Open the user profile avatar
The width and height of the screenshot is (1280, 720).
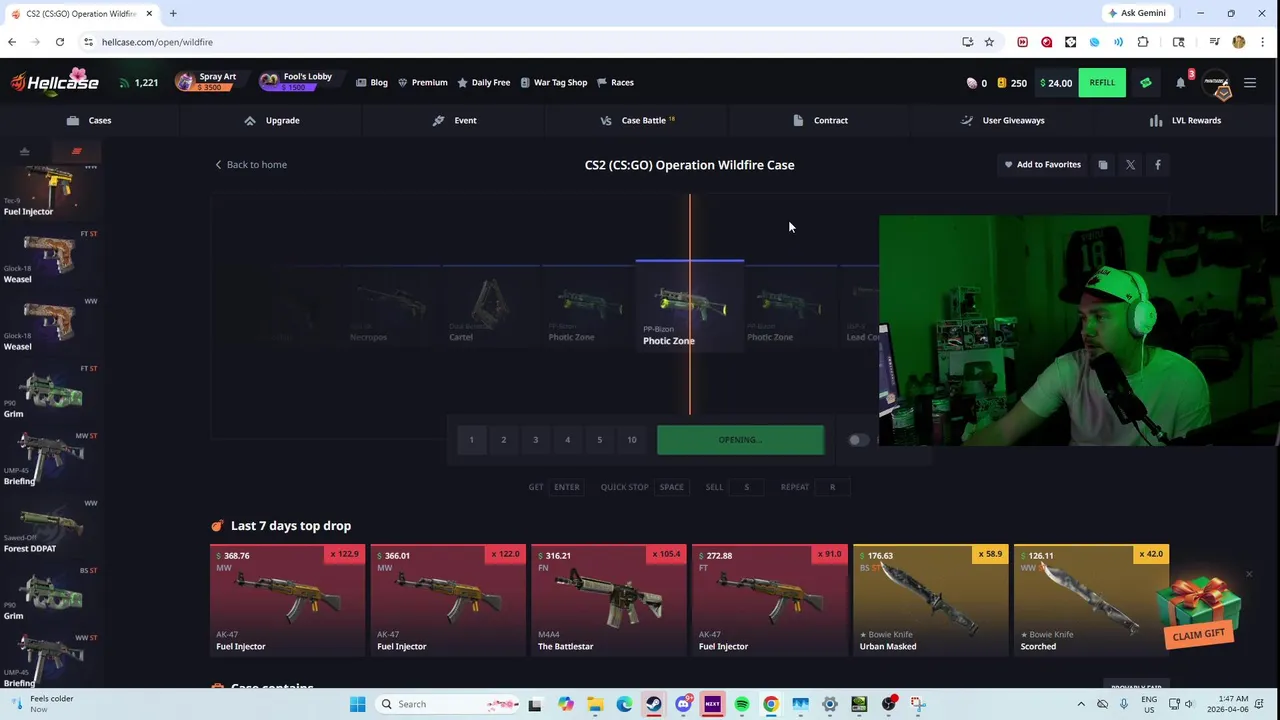click(x=1216, y=83)
